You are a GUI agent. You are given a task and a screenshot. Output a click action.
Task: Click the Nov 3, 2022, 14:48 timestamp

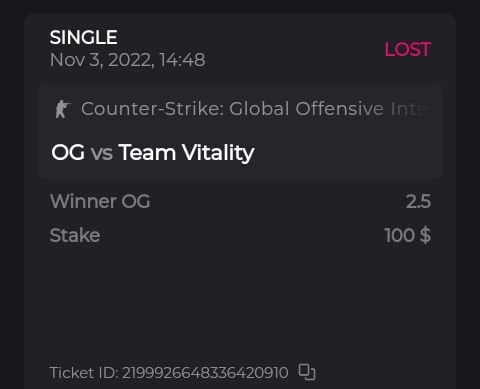[127, 60]
